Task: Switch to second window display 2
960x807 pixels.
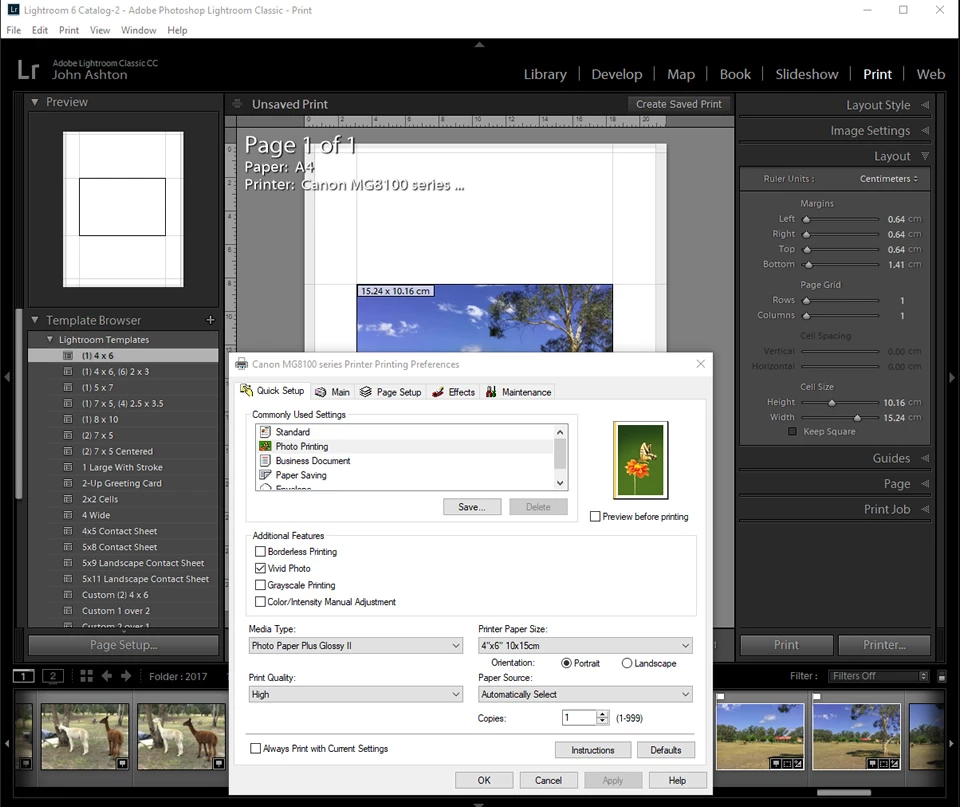Action: tap(53, 676)
